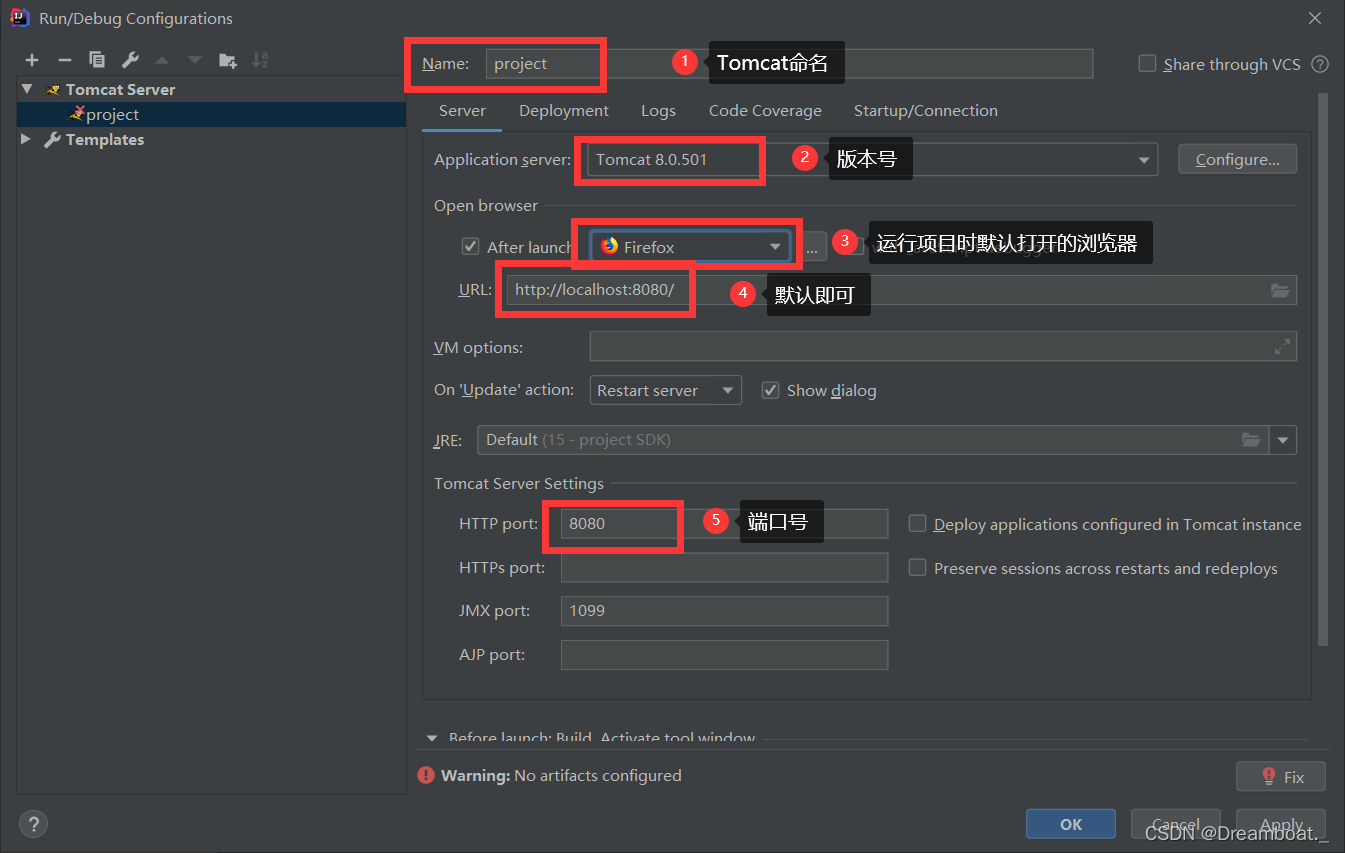Add a new configuration with the plus icon
Image resolution: width=1345 pixels, height=853 pixels.
32,60
